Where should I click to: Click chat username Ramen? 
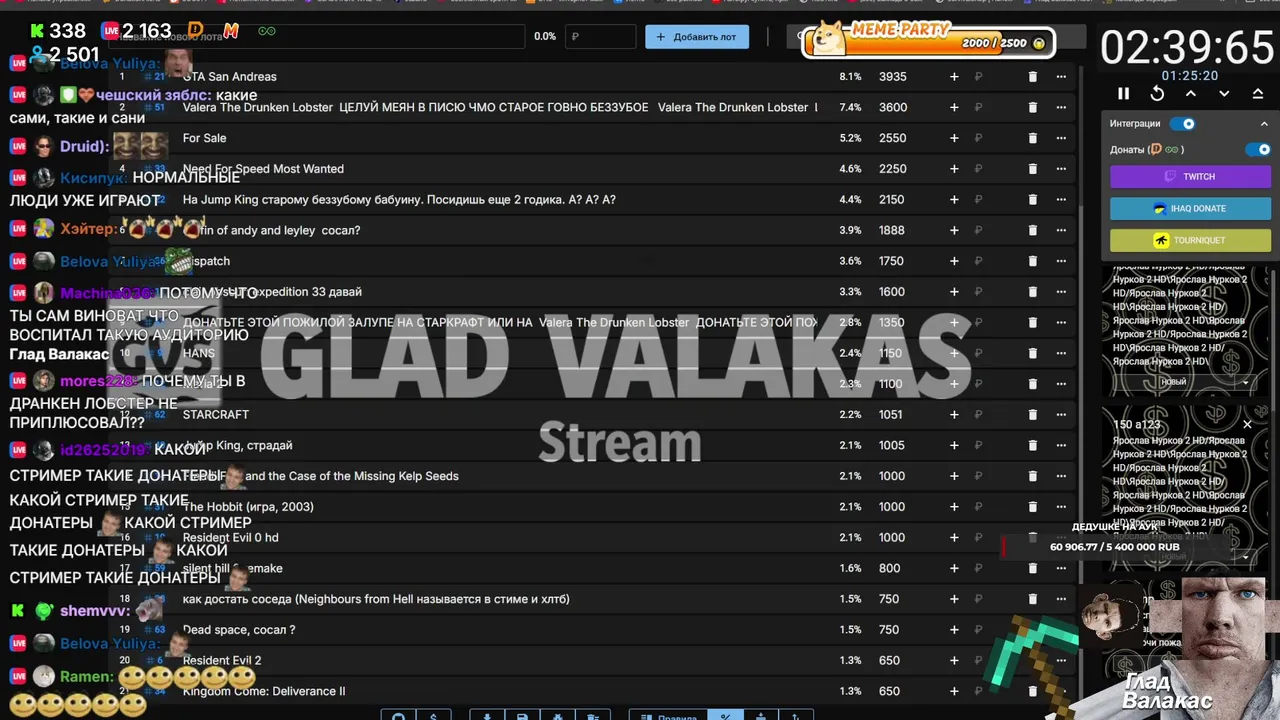(87, 676)
